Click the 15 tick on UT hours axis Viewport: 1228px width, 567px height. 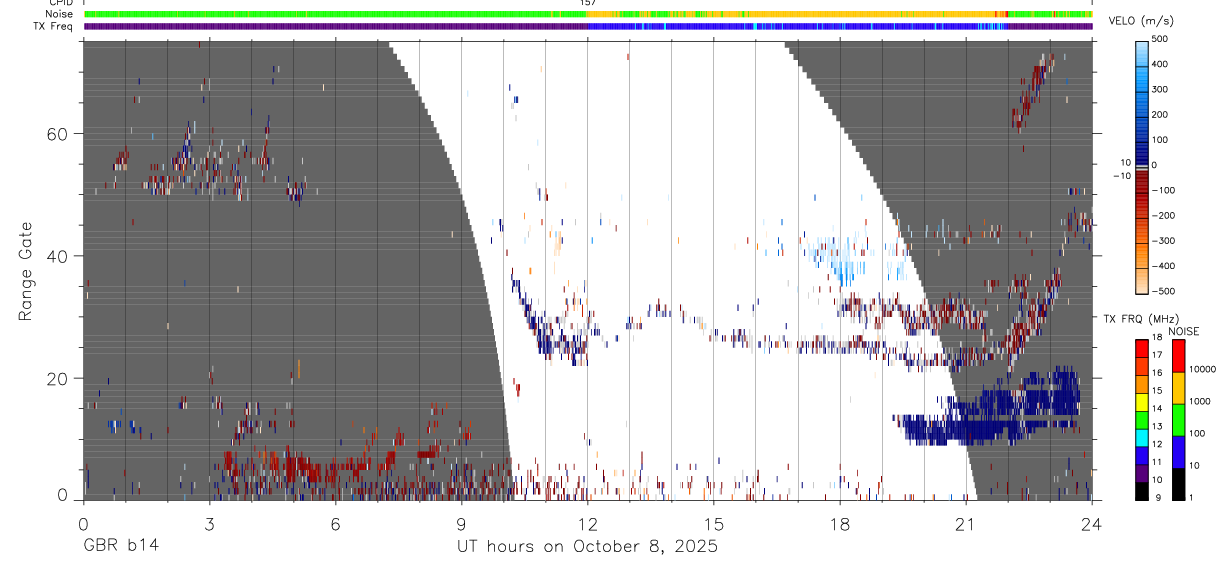[713, 523]
